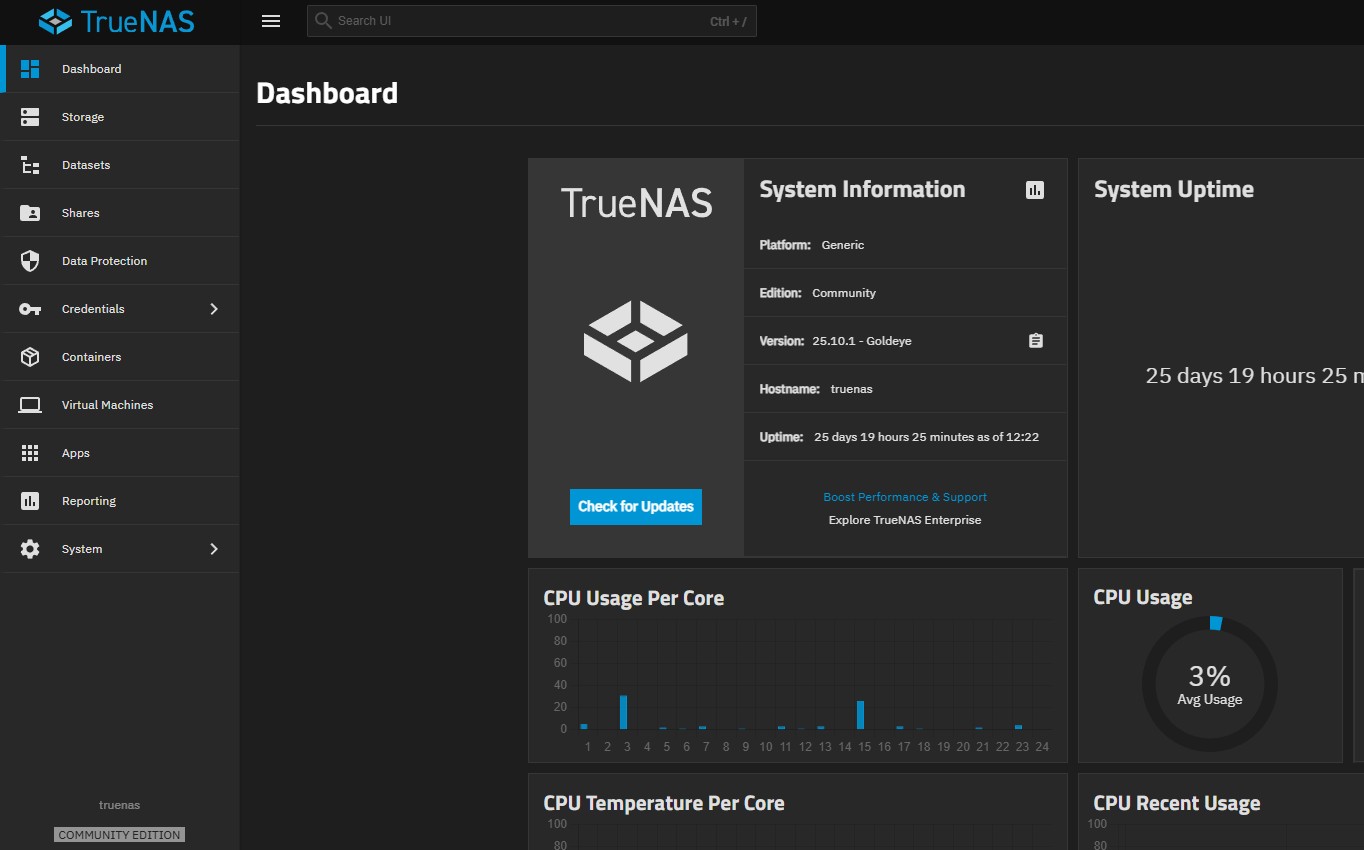Collapse the sidebar with the hamburger icon

tap(270, 20)
